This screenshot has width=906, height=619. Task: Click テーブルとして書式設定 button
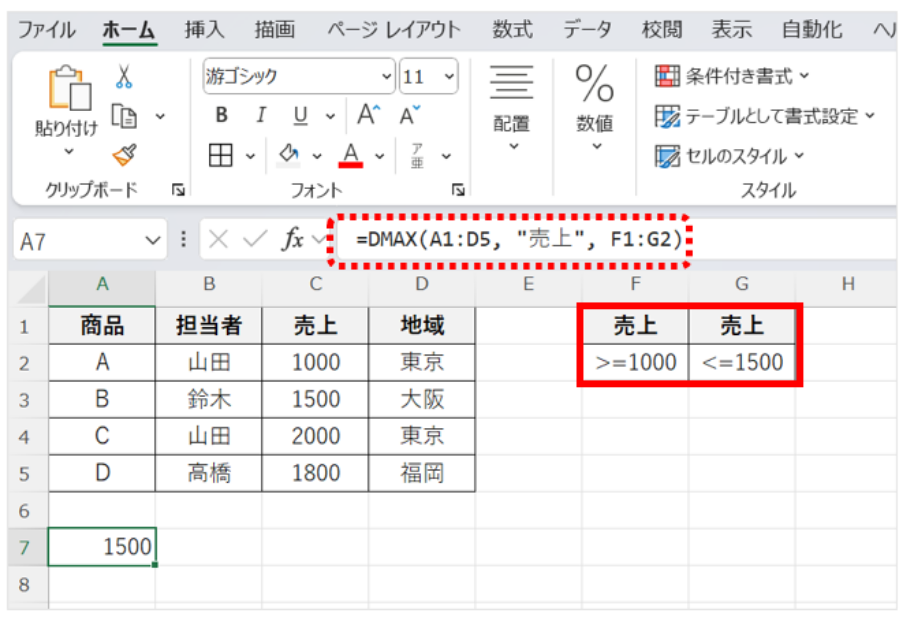pos(765,116)
